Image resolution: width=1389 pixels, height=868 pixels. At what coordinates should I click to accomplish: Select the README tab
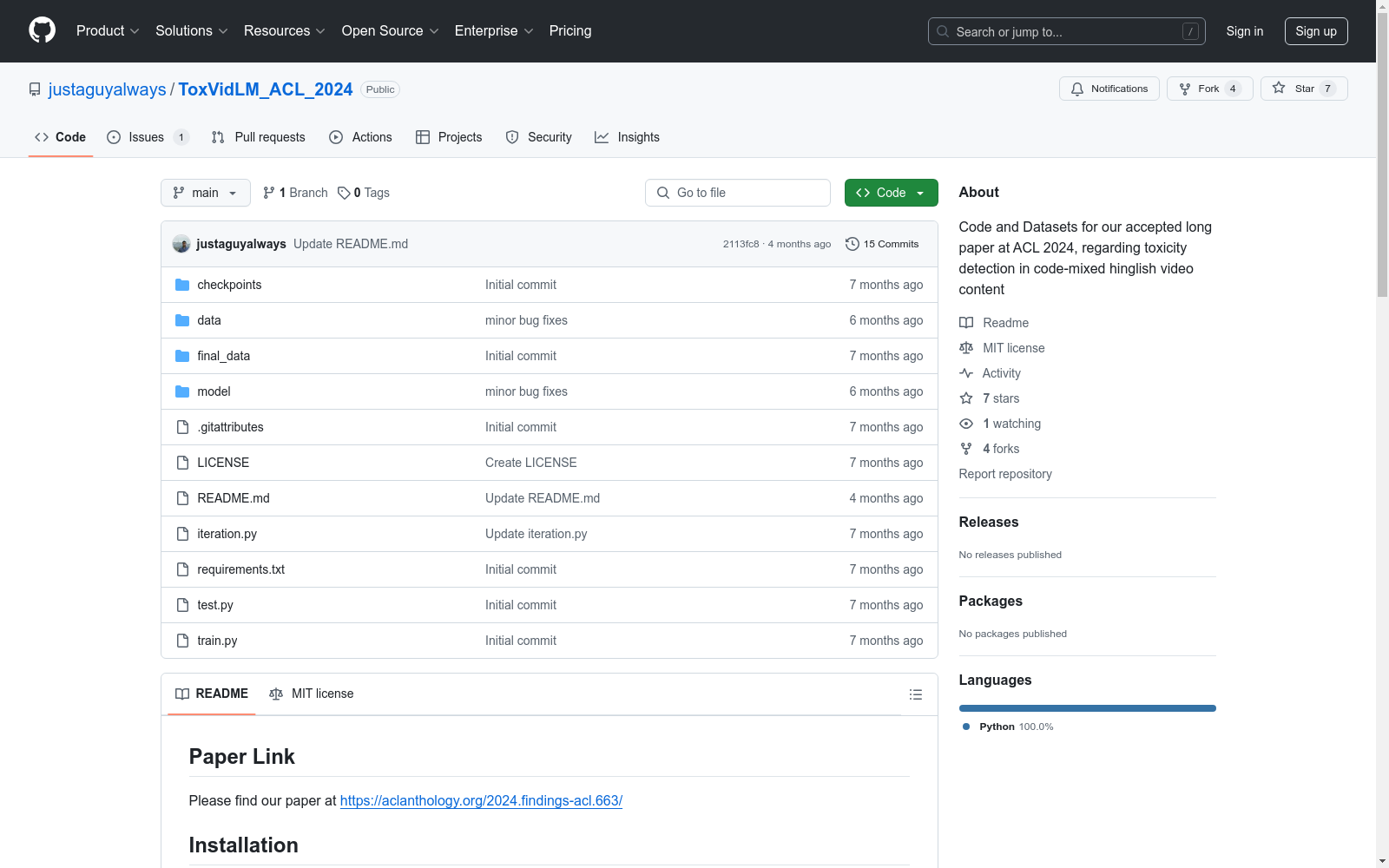[212, 694]
